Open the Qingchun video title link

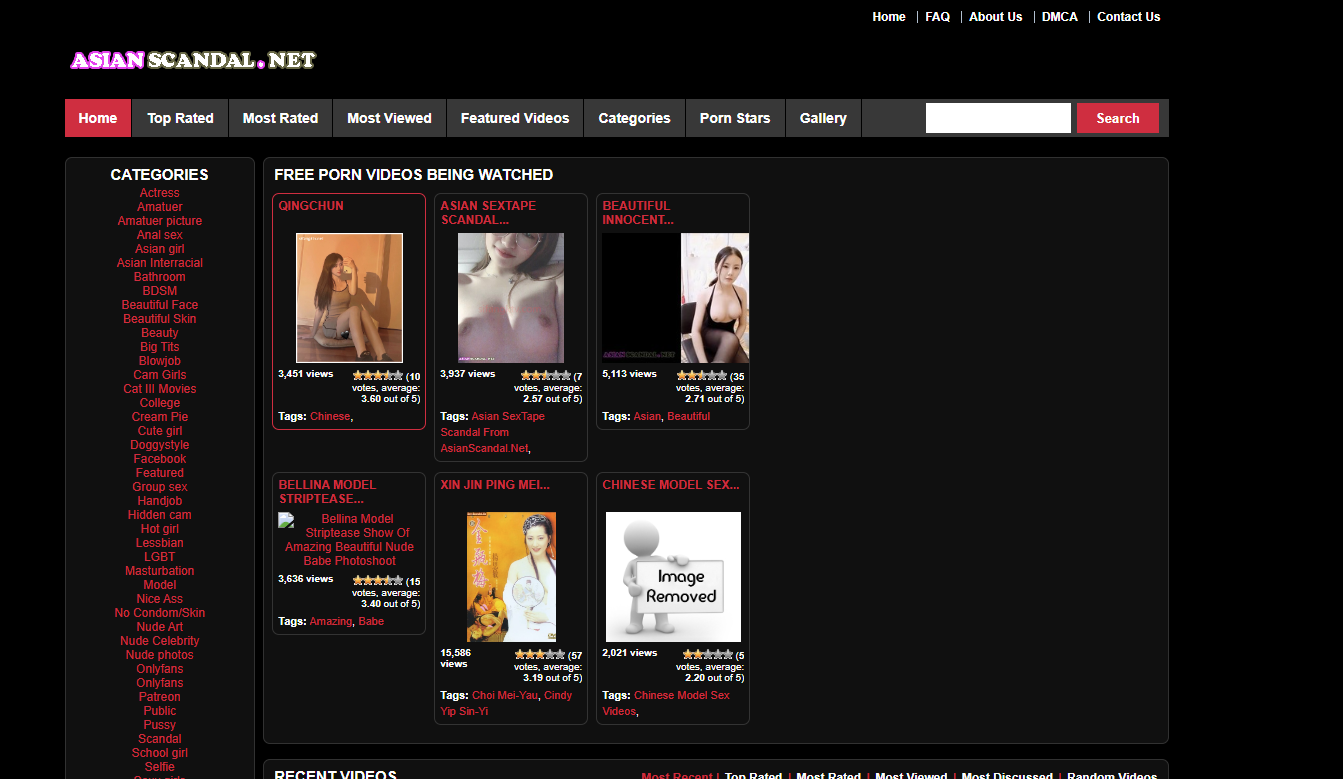click(x=311, y=206)
